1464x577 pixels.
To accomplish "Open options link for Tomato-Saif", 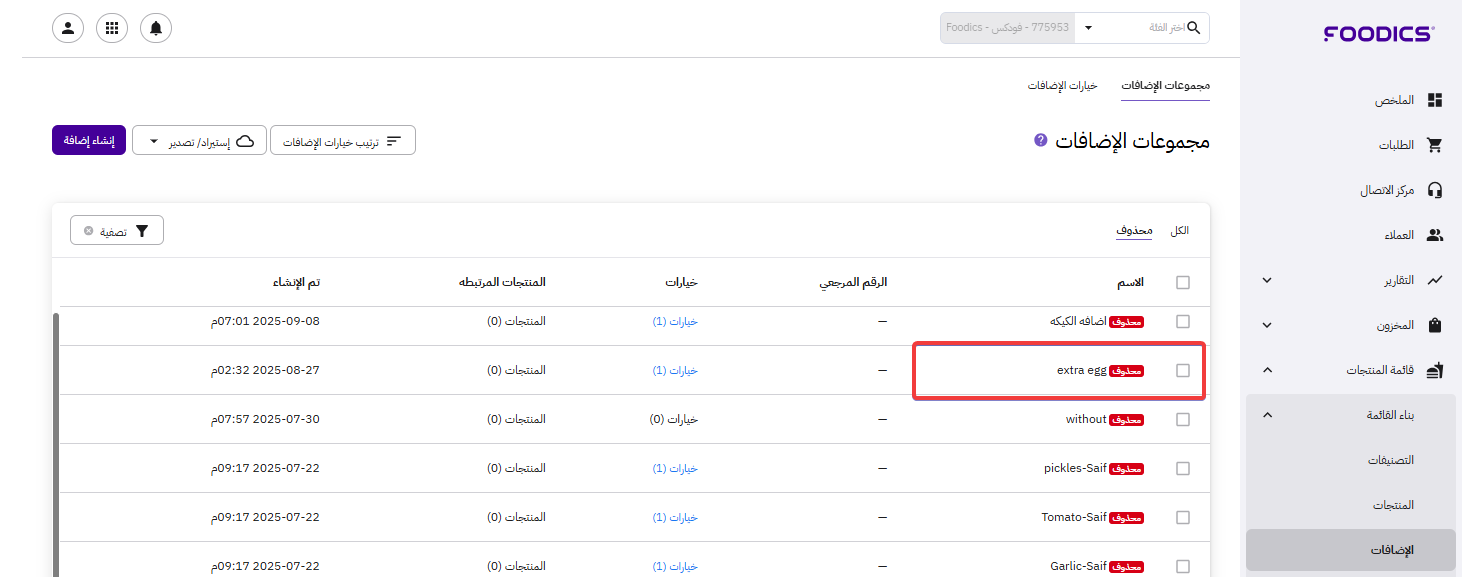I will [x=675, y=518].
